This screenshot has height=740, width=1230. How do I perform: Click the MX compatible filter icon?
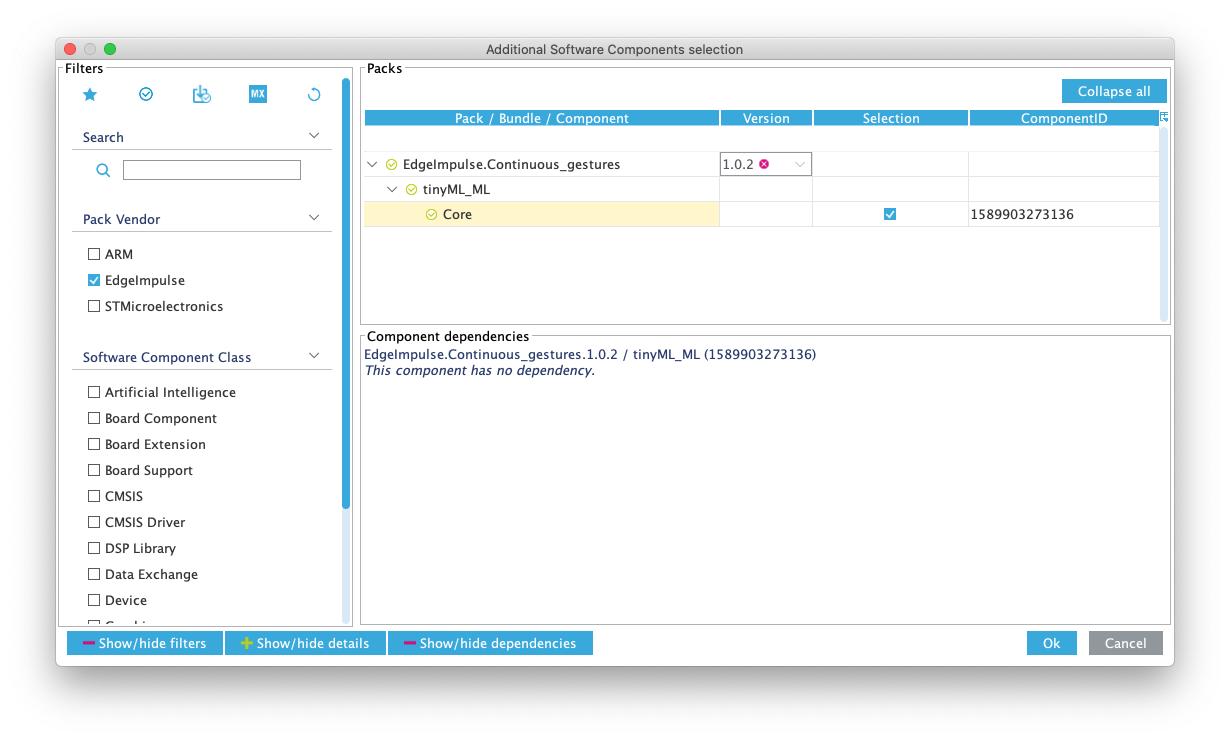click(258, 94)
